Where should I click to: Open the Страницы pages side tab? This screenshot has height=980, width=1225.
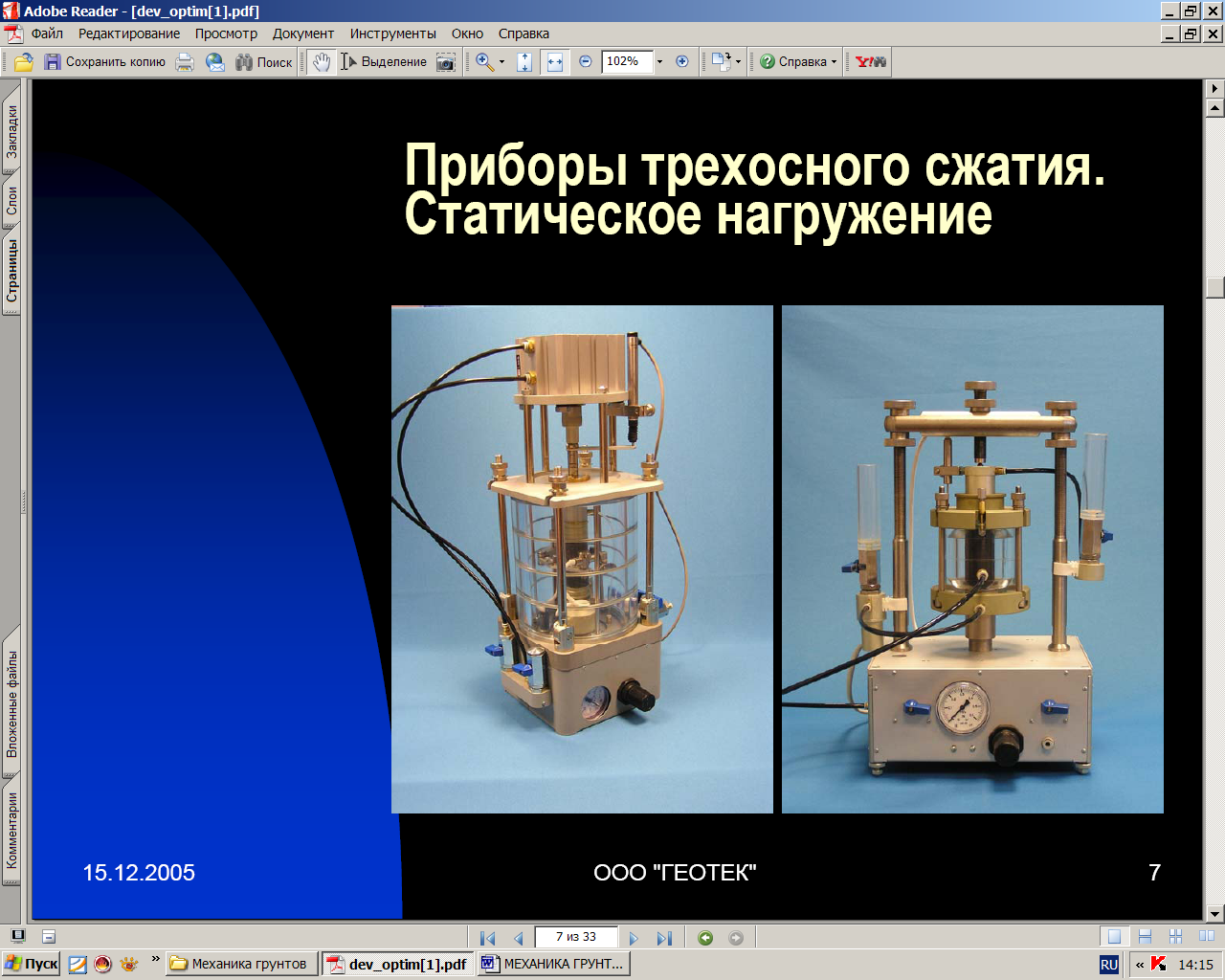point(11,271)
